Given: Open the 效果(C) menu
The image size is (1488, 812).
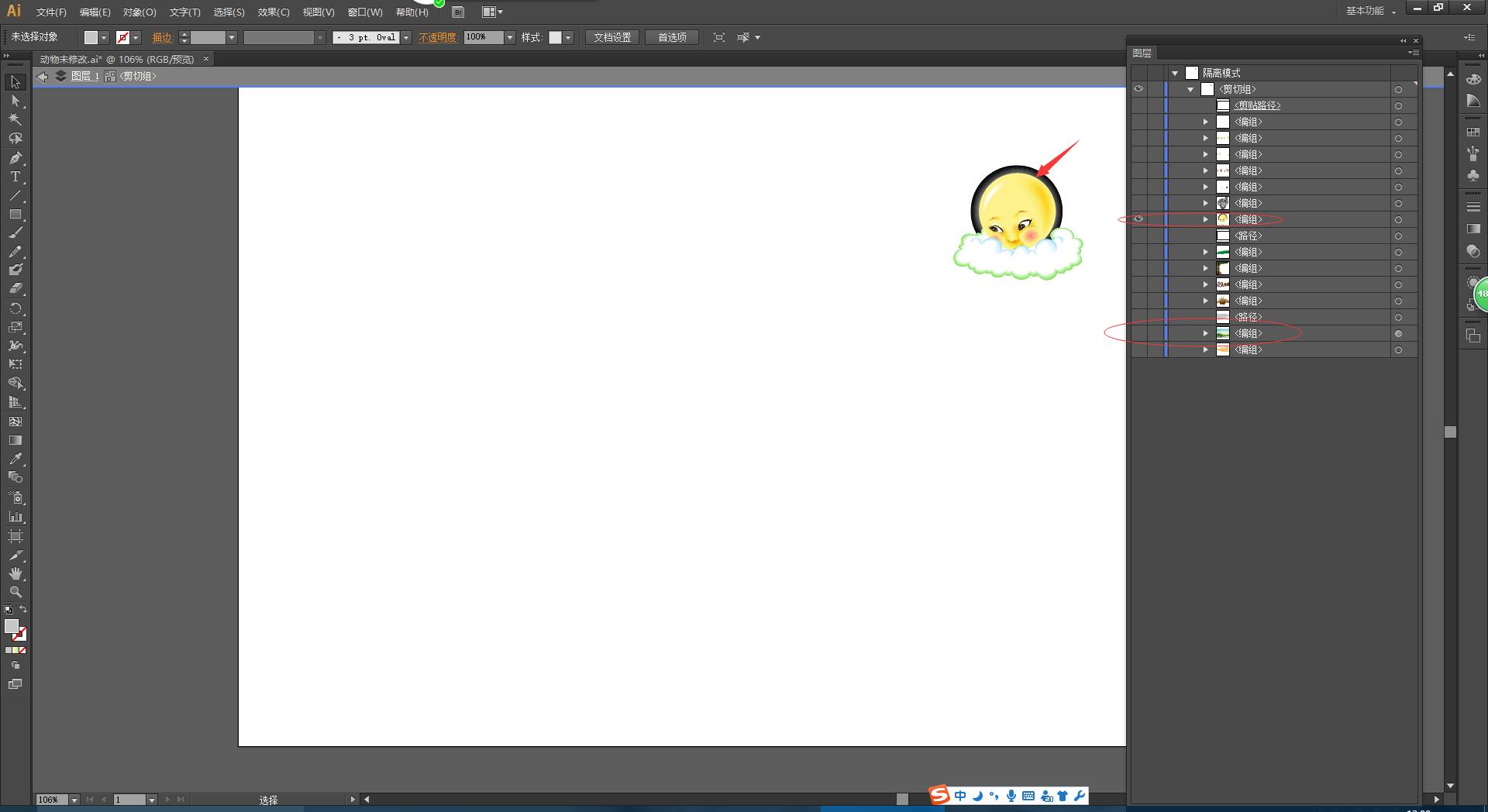Looking at the screenshot, I should pyautogui.click(x=273, y=12).
